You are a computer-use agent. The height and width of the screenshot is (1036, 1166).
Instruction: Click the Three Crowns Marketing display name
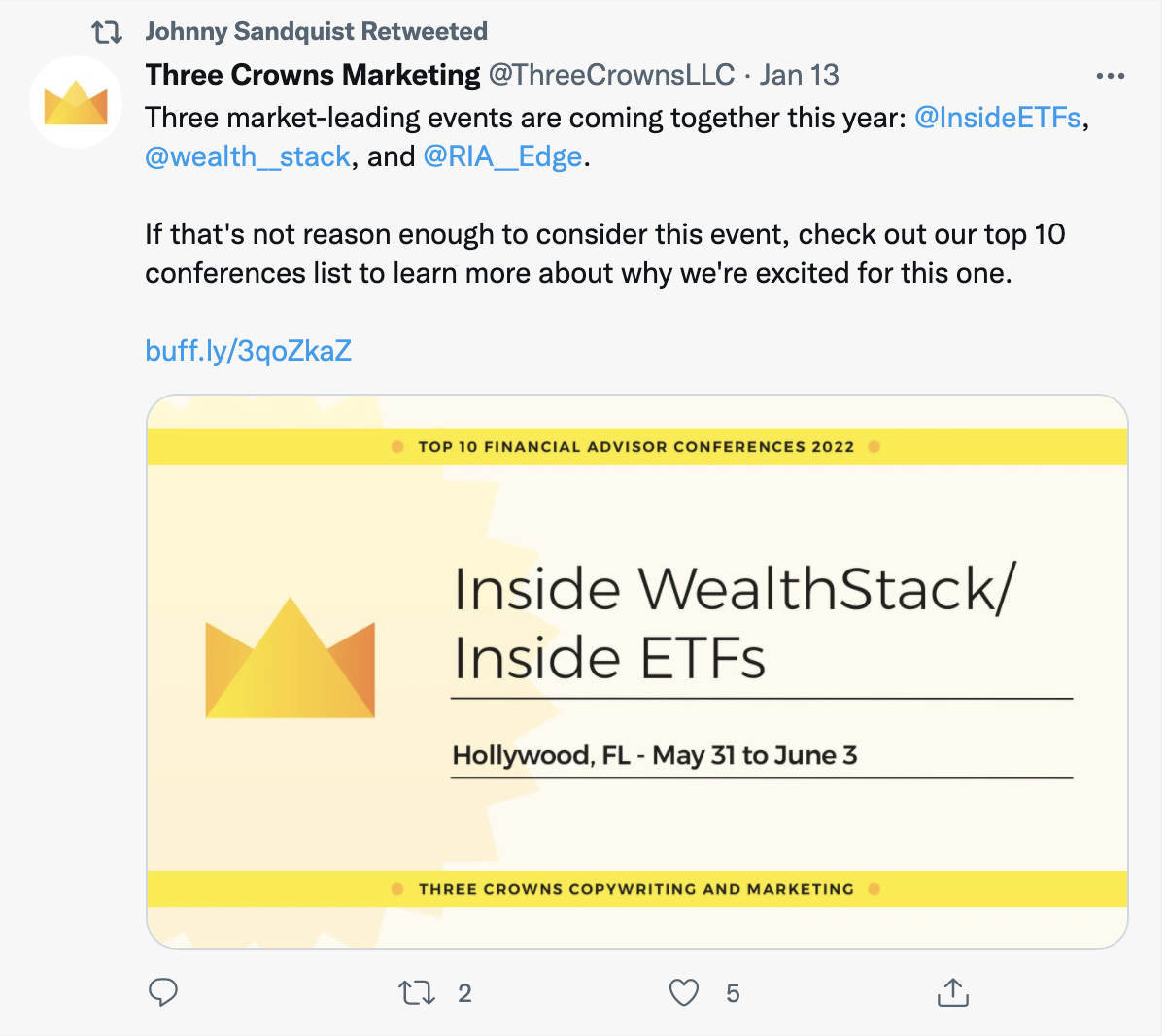[312, 75]
